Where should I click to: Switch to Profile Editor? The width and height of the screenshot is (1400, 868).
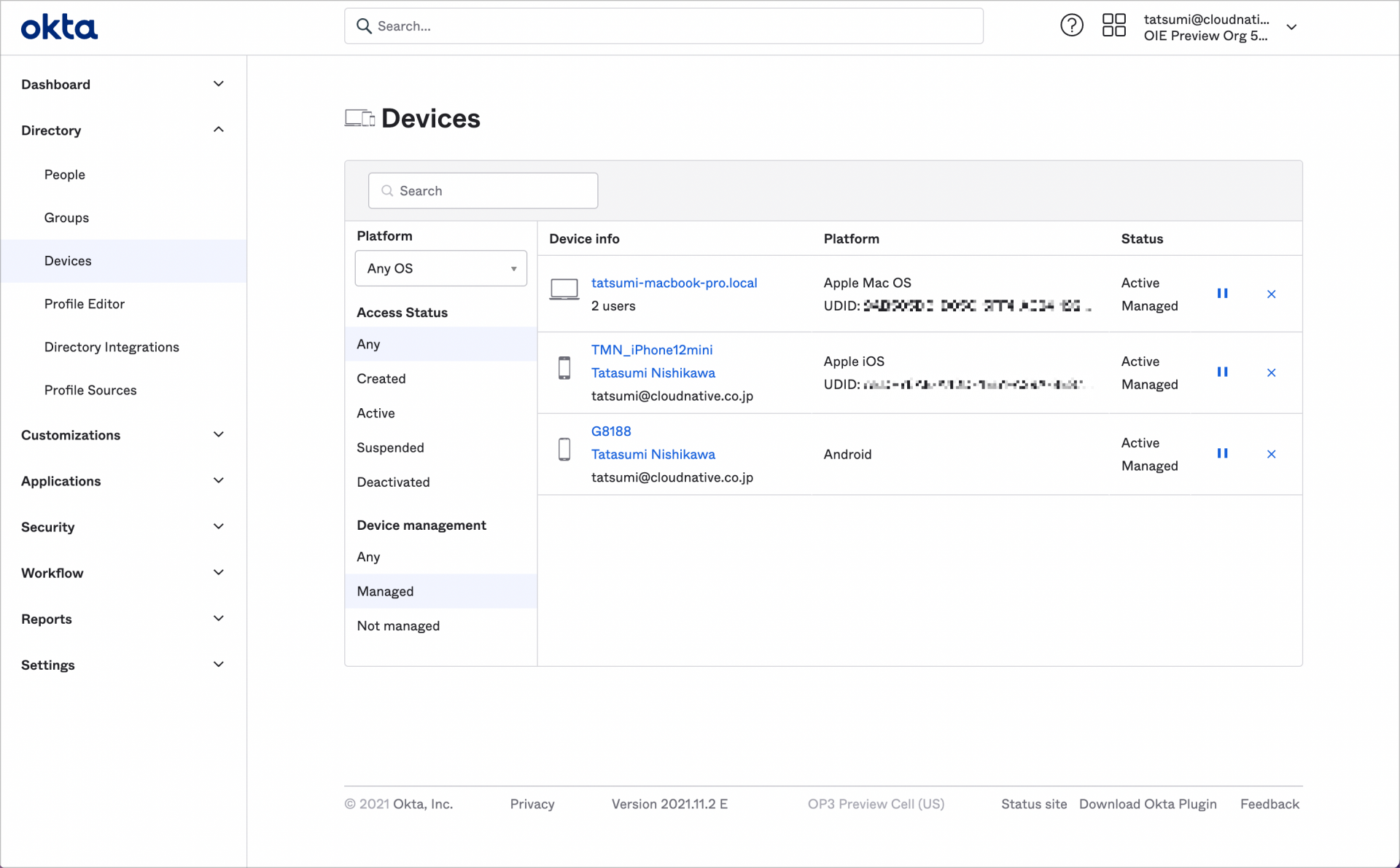click(85, 304)
